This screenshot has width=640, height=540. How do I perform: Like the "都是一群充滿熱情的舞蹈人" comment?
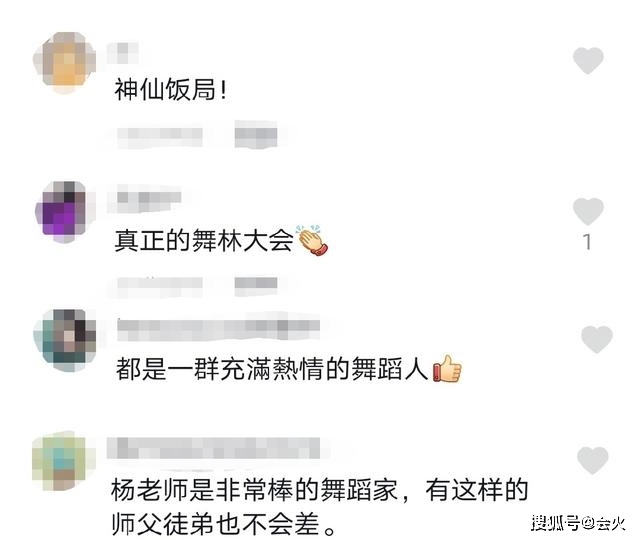[597, 339]
